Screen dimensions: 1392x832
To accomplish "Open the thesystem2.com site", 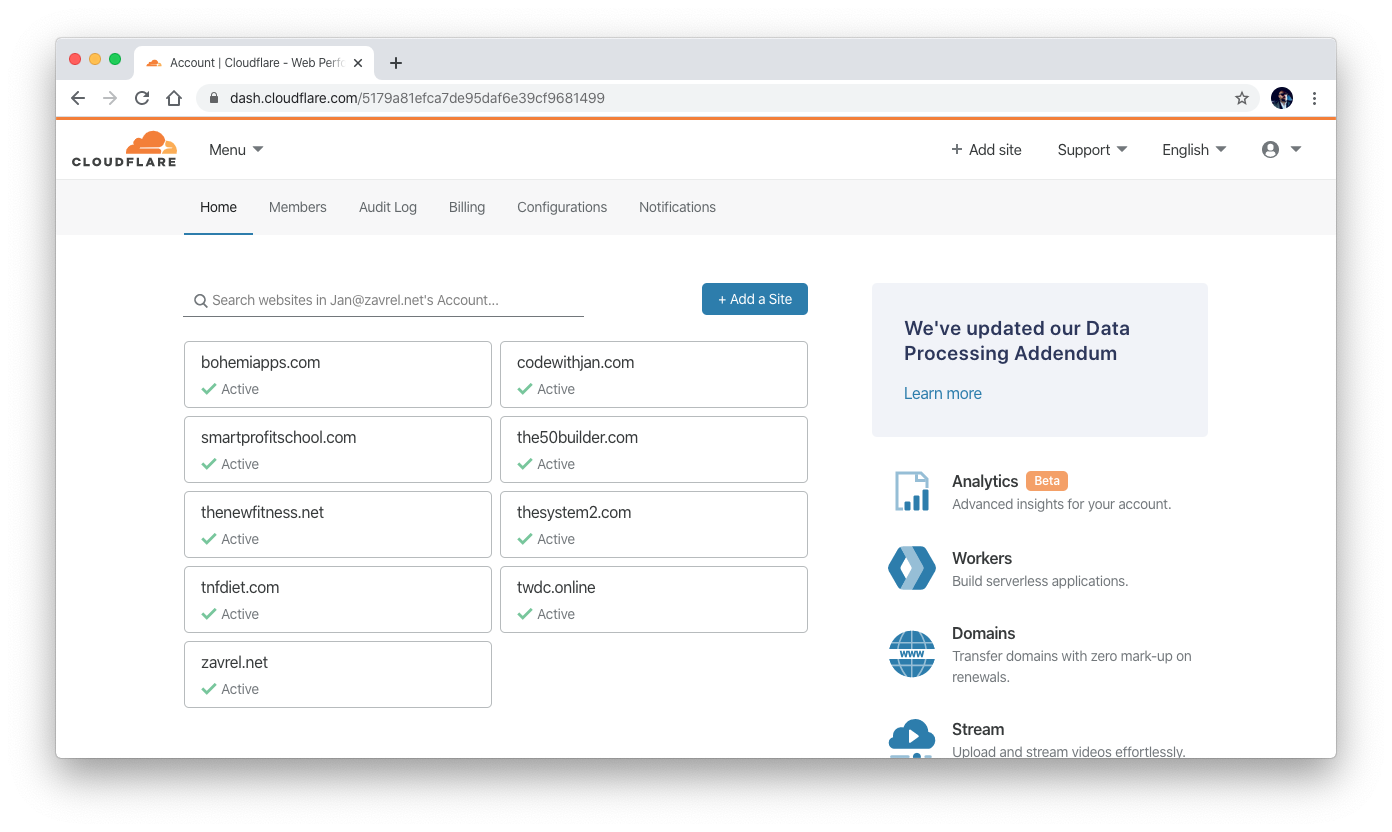I will (x=654, y=524).
